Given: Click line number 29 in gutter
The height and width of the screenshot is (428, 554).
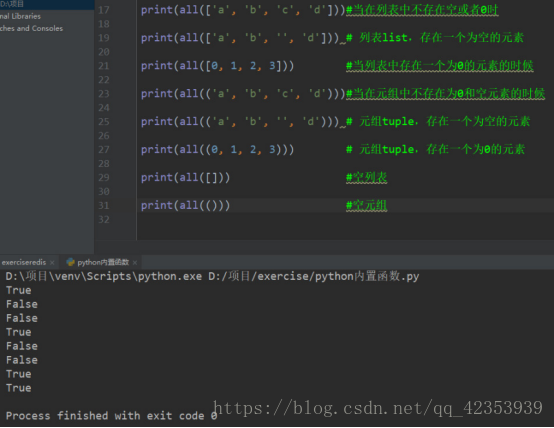Looking at the screenshot, I should 104,177.
